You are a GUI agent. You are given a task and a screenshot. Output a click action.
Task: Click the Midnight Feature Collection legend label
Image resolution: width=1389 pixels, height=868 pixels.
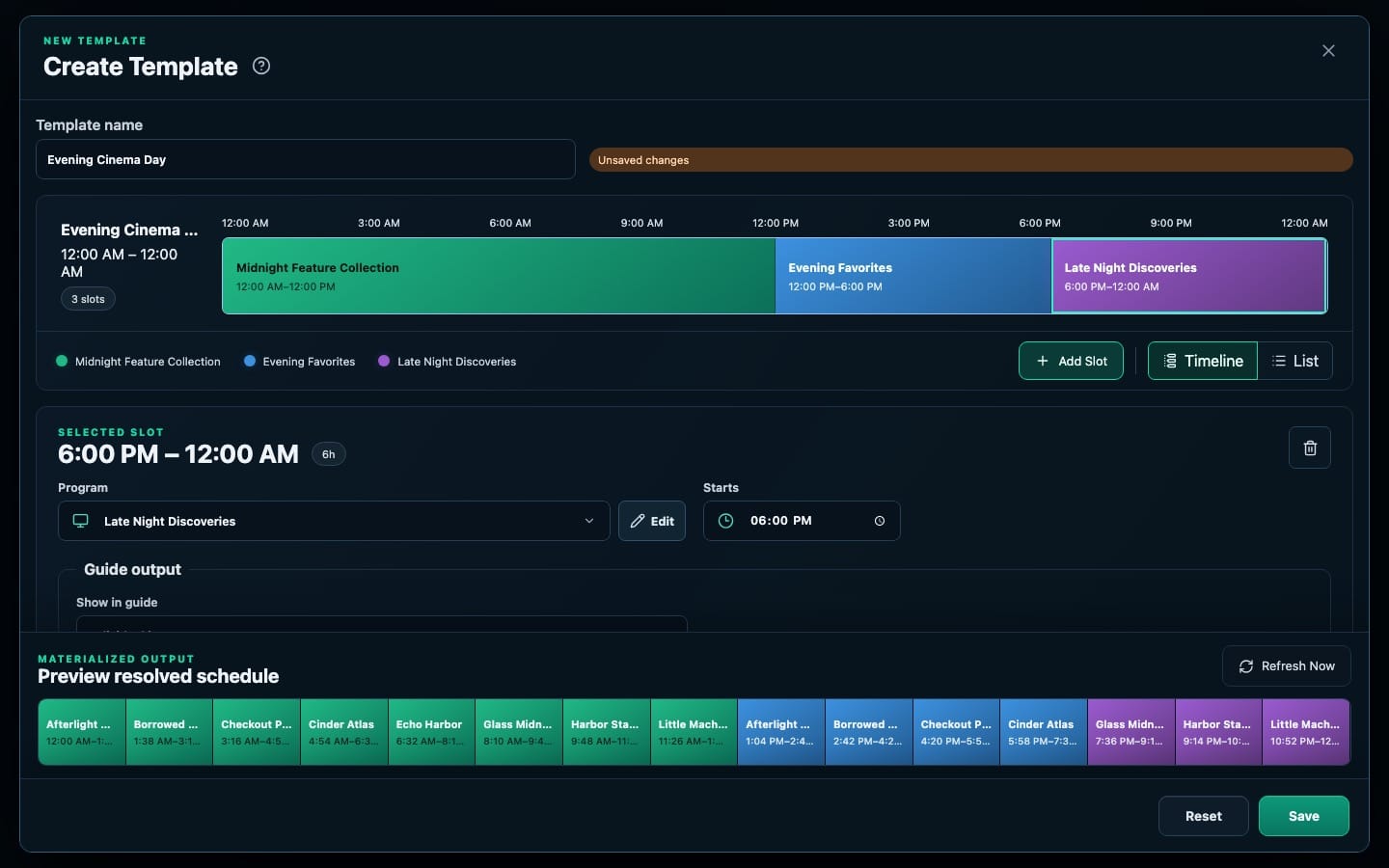click(x=148, y=361)
